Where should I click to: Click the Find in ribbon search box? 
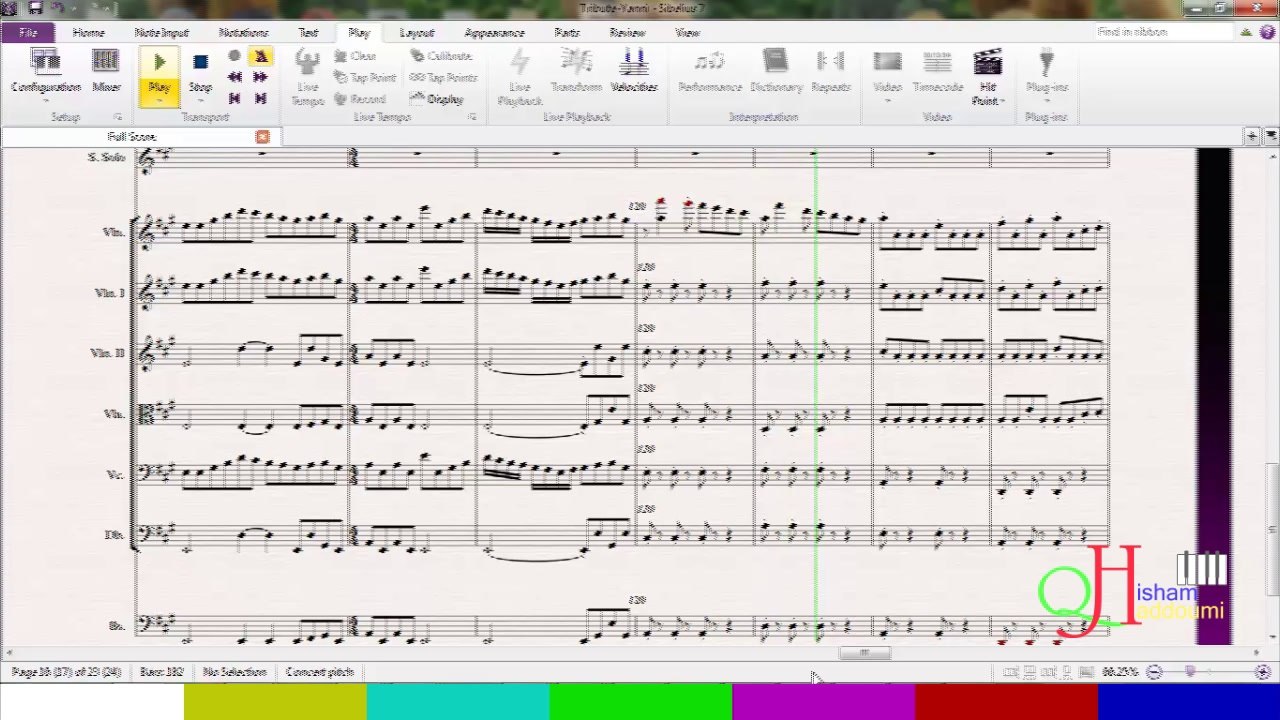(1164, 32)
